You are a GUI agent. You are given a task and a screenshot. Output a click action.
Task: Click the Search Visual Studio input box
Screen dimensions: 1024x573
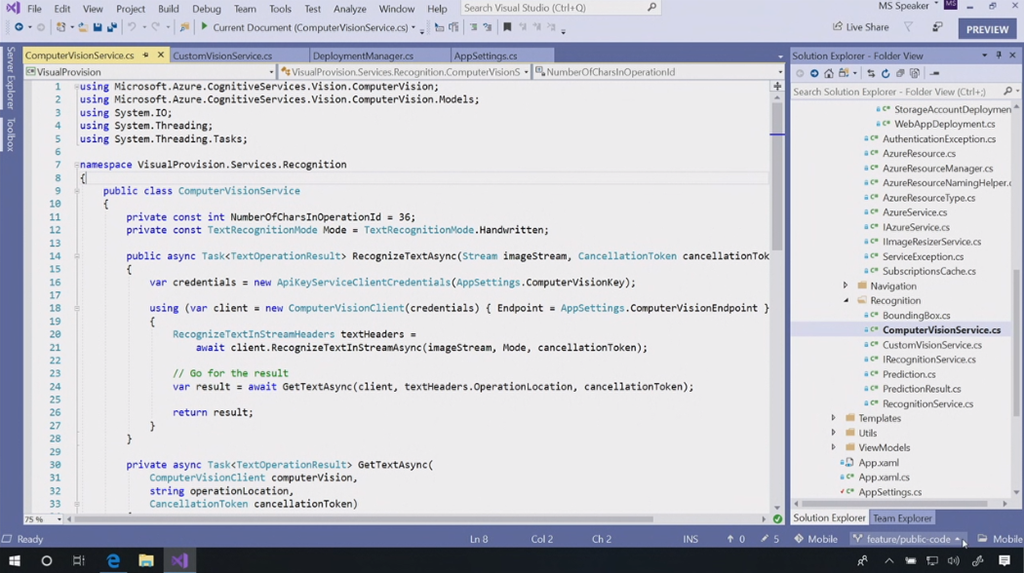coord(553,8)
